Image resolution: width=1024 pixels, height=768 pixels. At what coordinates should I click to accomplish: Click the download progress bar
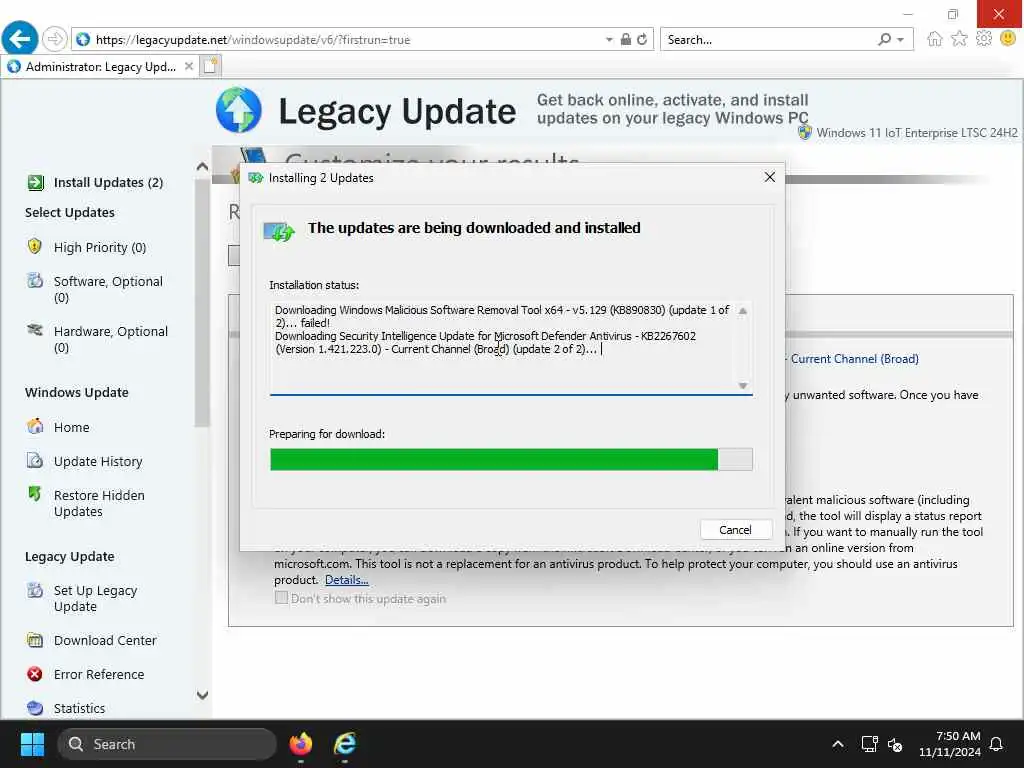[511, 459]
